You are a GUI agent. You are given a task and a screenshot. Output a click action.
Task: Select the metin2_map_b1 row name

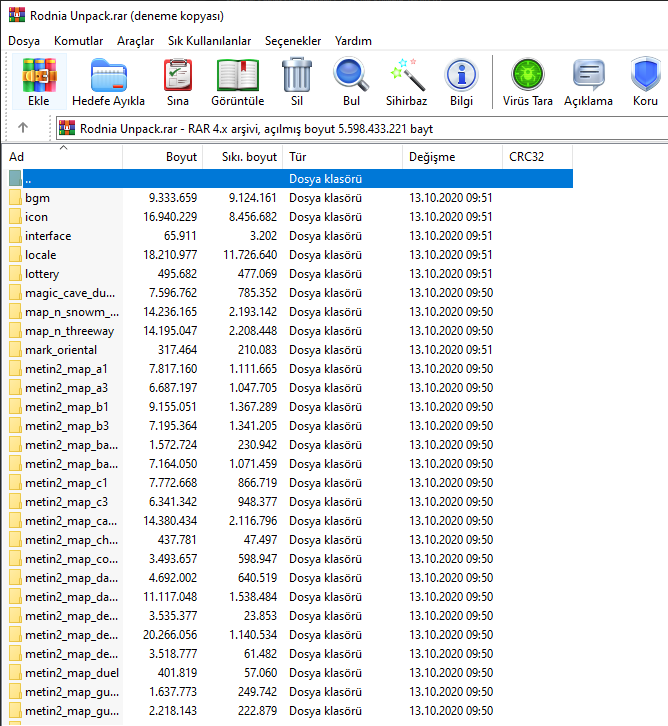(x=67, y=407)
